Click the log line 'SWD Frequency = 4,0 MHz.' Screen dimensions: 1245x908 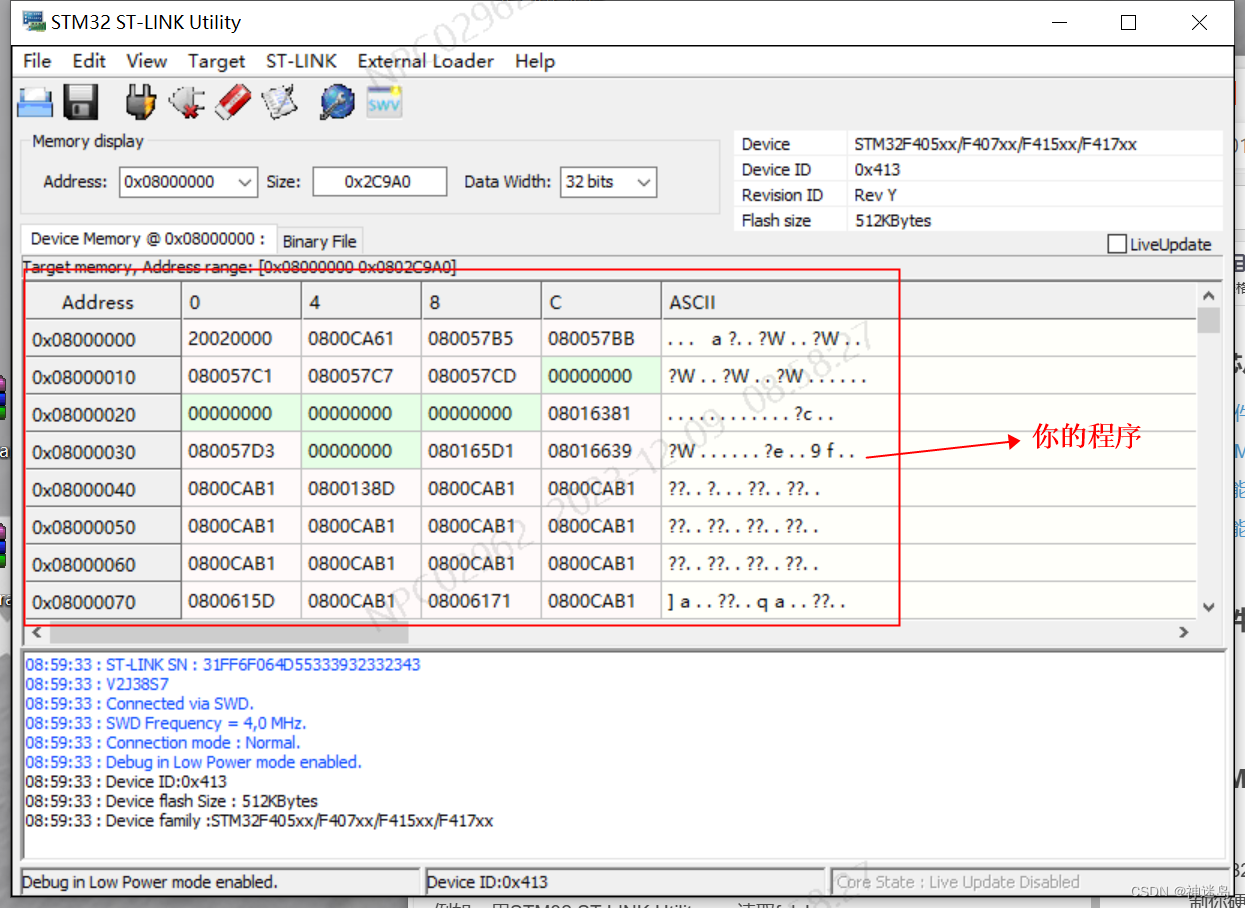tap(166, 723)
